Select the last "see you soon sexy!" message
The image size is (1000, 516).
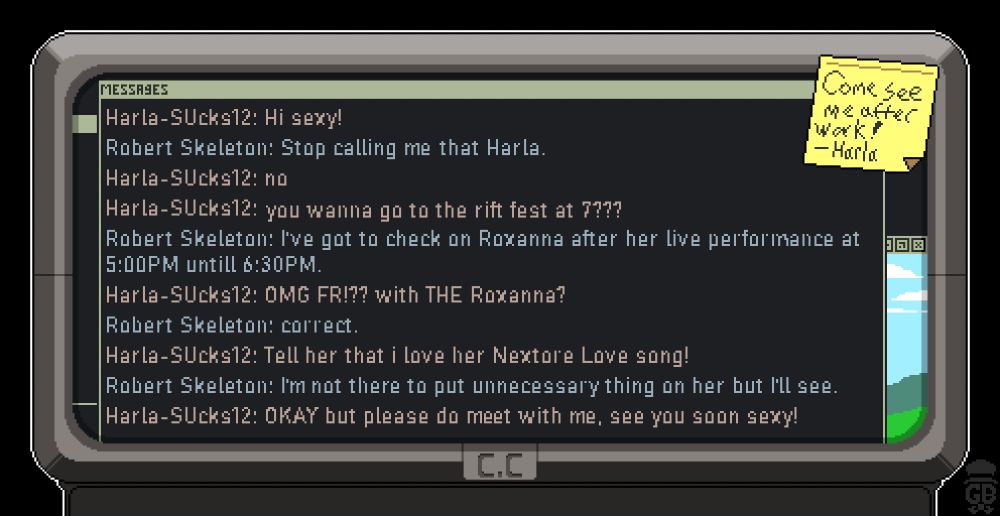click(x=452, y=416)
